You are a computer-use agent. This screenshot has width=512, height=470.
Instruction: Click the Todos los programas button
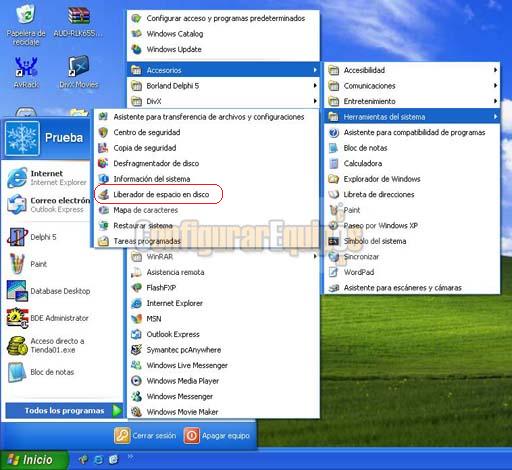click(x=64, y=410)
